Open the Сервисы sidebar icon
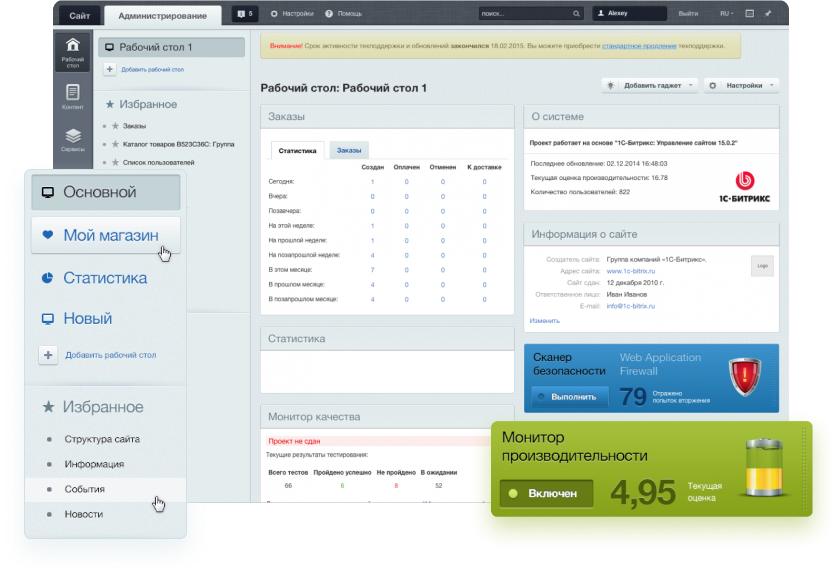 tap(72, 140)
